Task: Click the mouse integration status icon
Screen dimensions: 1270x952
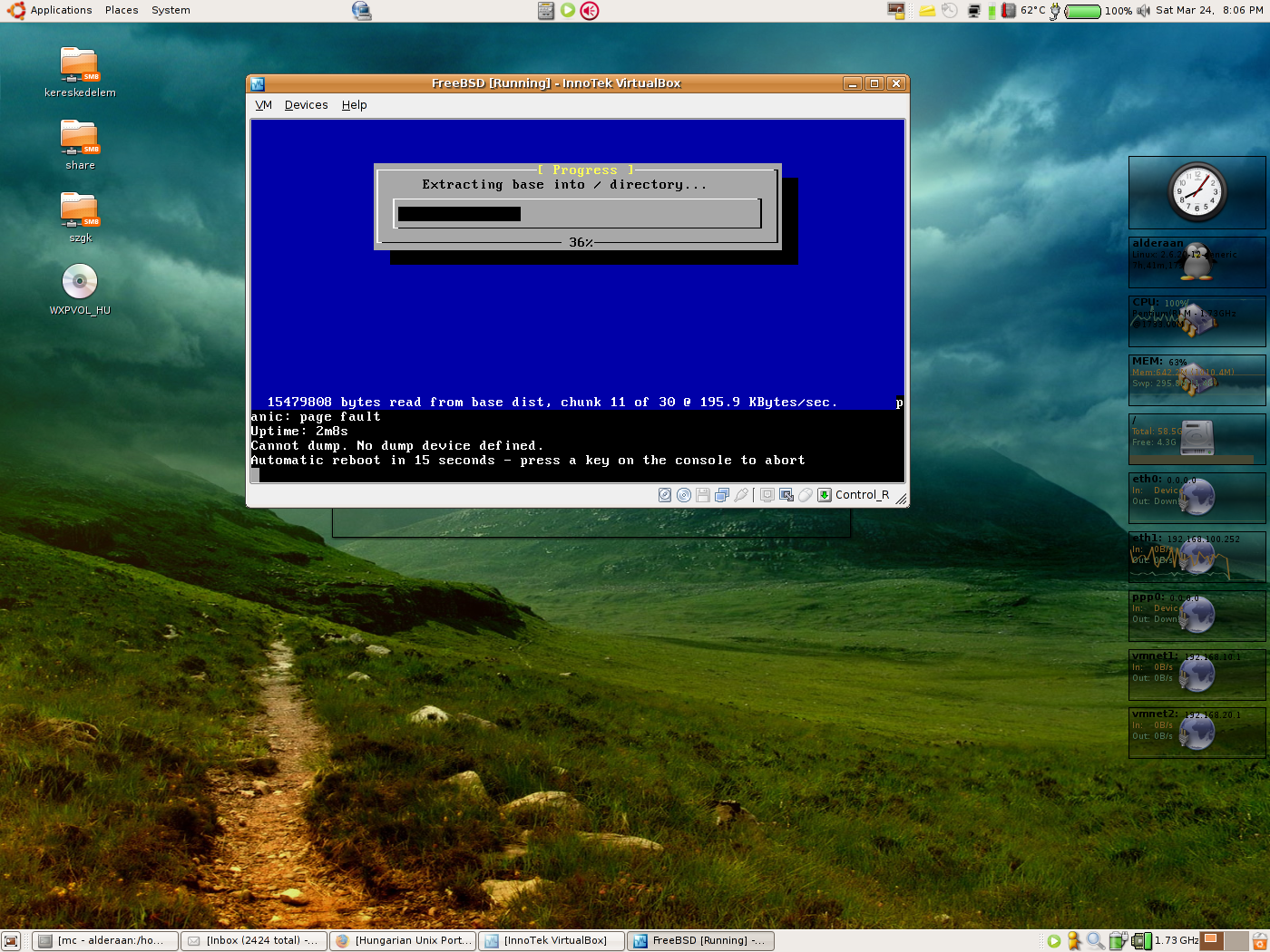Action: point(806,495)
